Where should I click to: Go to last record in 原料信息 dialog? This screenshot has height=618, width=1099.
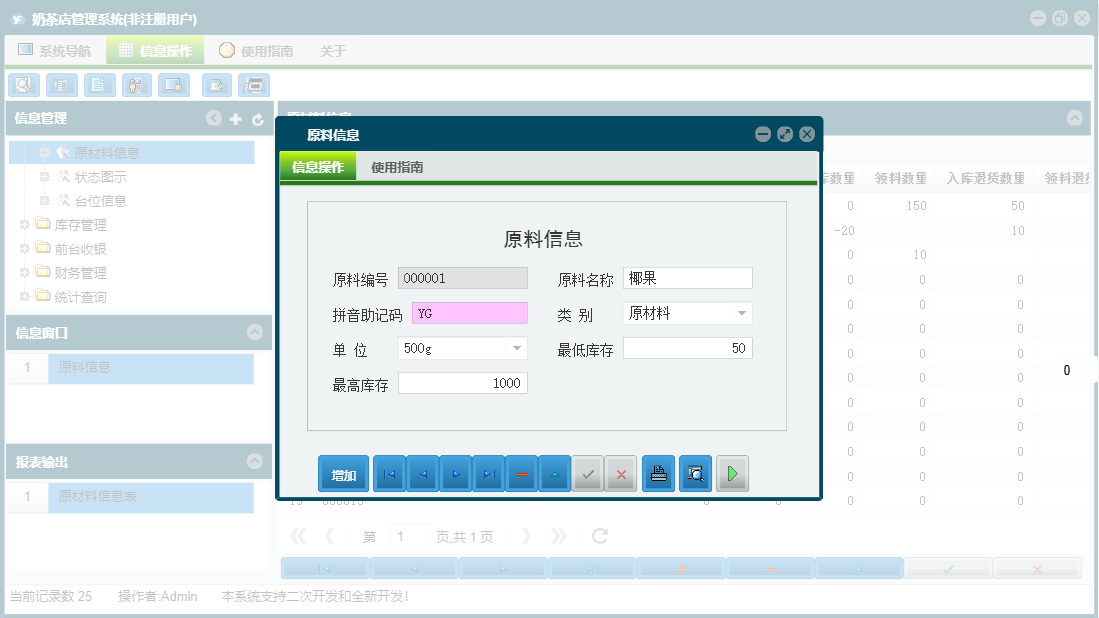489,474
